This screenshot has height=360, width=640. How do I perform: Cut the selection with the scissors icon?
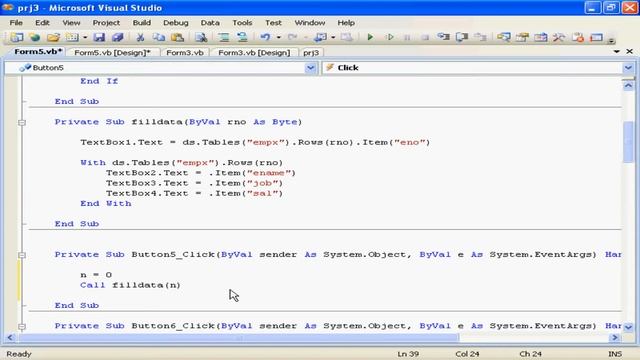click(x=140, y=38)
